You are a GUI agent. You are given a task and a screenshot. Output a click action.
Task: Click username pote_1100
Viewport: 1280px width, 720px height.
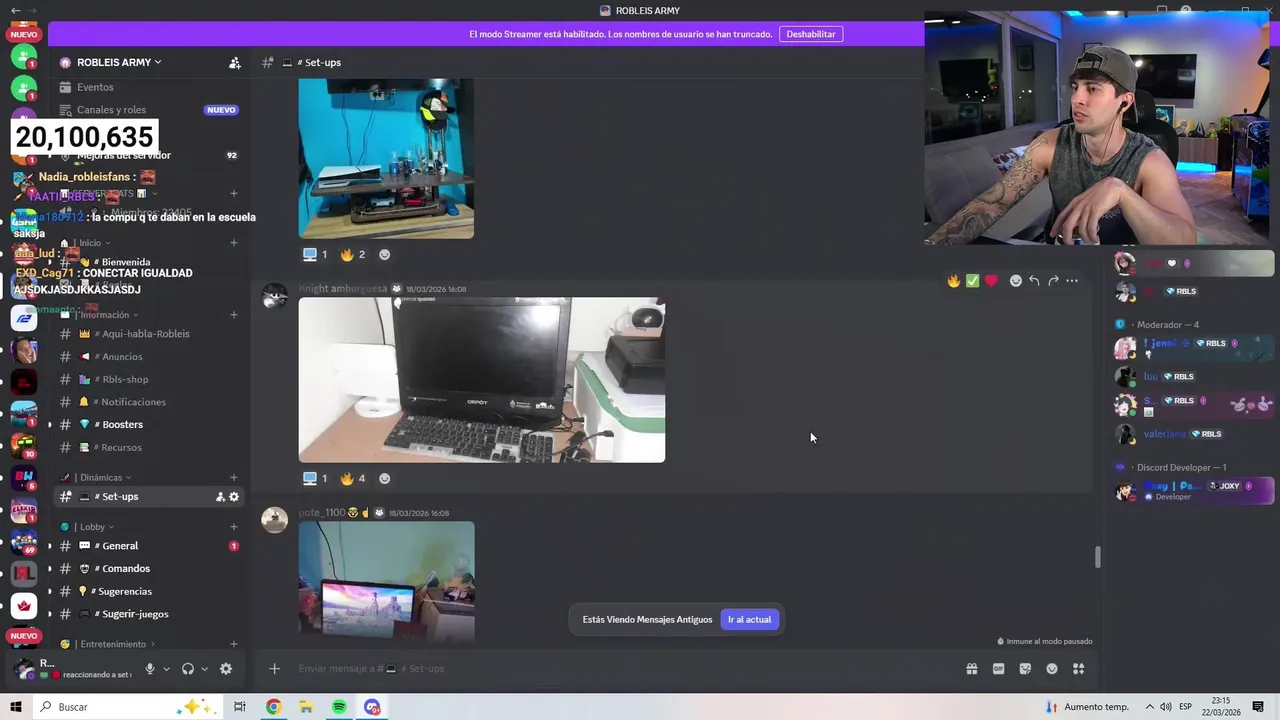tap(321, 513)
